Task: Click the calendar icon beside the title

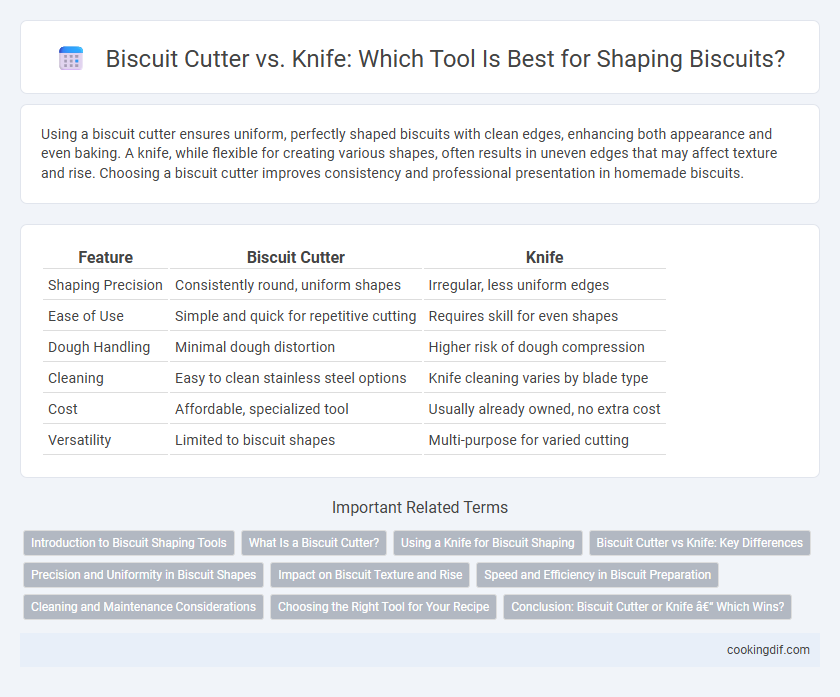Action: 71,58
